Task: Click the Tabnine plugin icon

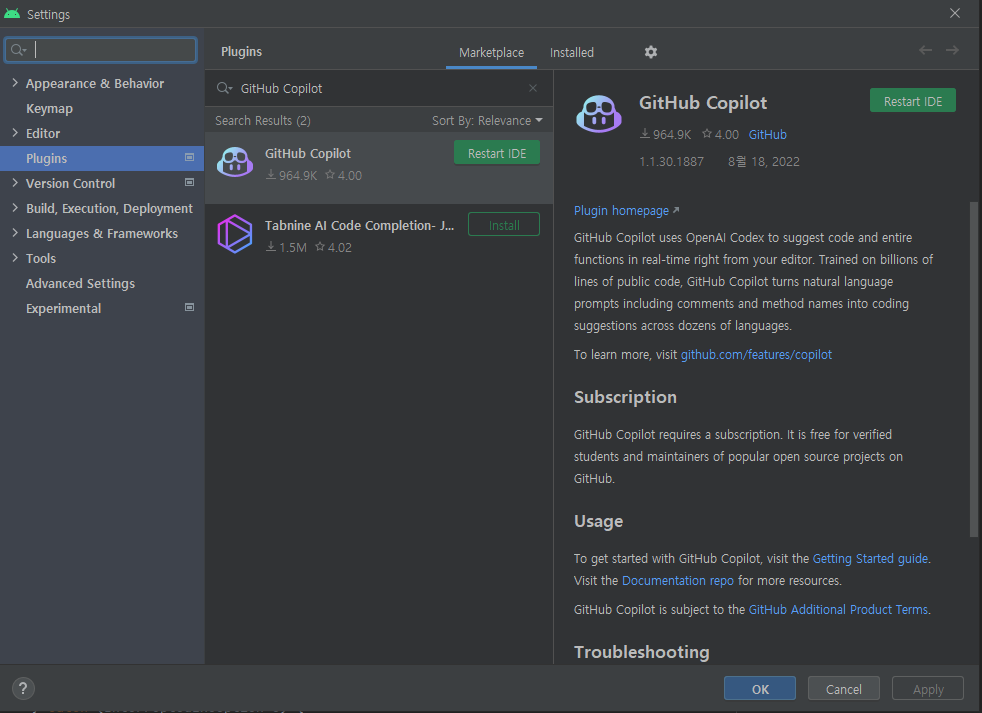Action: tap(235, 234)
